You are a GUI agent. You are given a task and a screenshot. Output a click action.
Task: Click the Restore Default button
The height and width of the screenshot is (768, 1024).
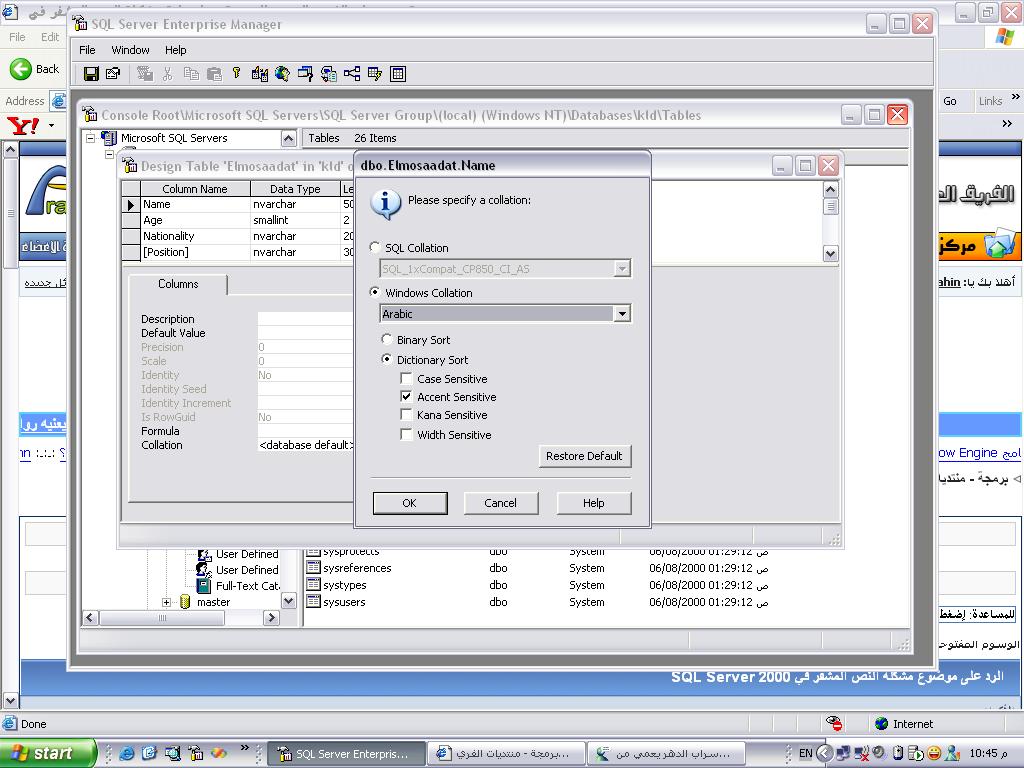[x=584, y=456]
